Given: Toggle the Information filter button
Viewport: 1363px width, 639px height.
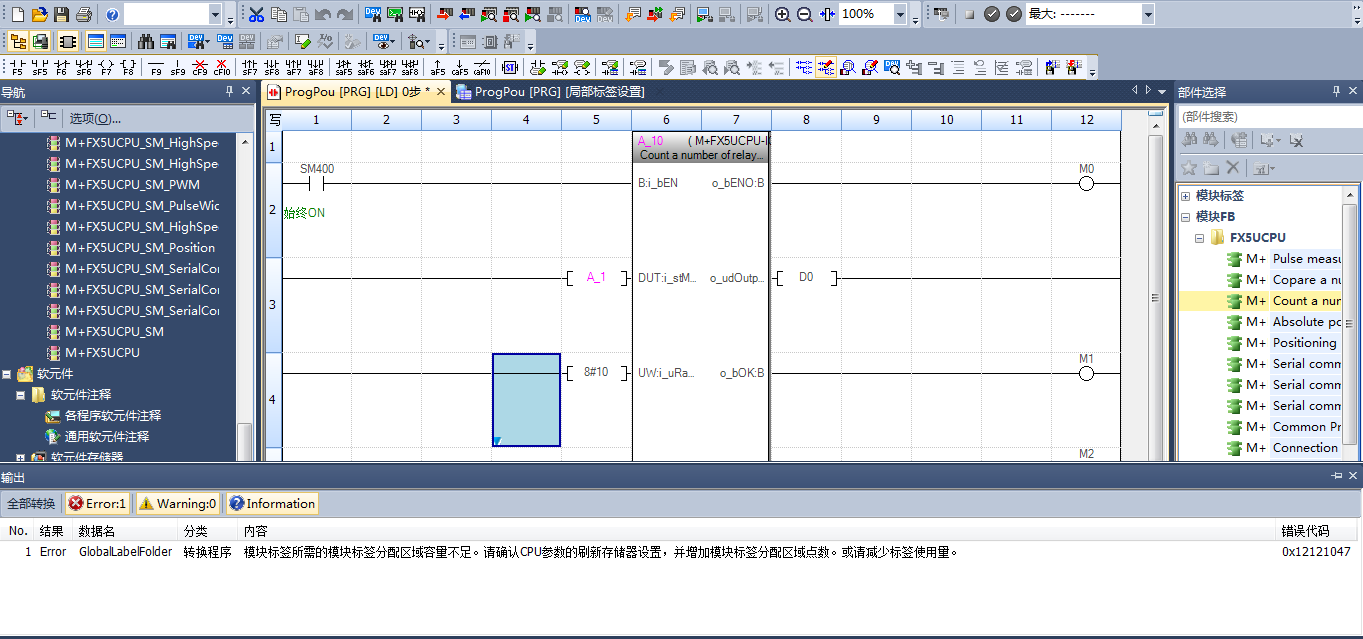Looking at the screenshot, I should 271,504.
